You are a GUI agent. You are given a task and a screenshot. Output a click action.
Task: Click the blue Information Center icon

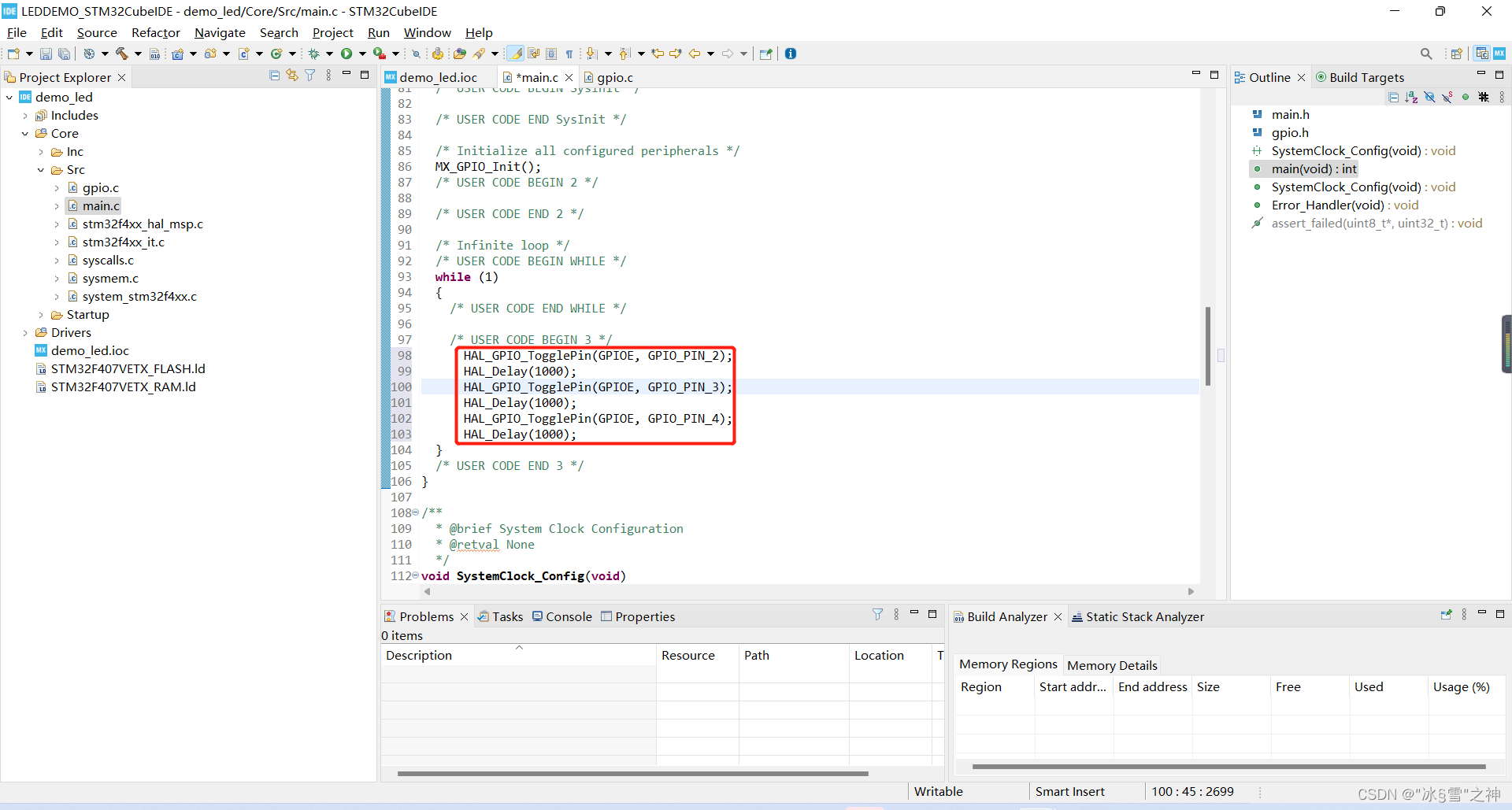pyautogui.click(x=791, y=54)
